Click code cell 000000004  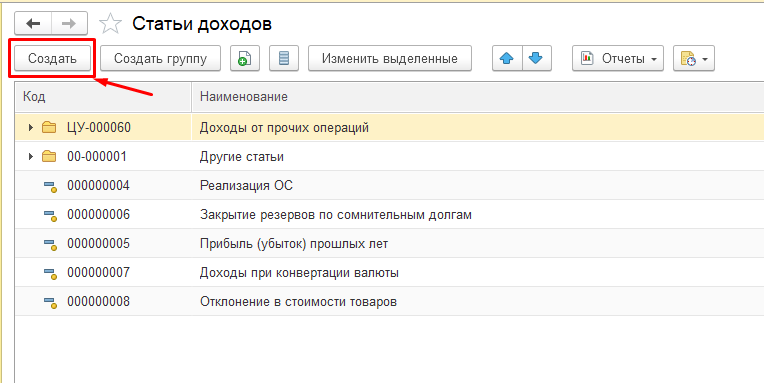[98, 186]
